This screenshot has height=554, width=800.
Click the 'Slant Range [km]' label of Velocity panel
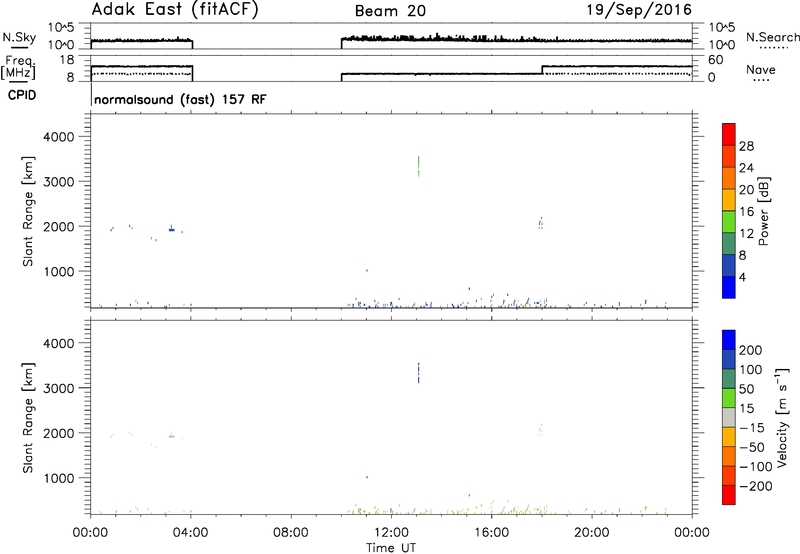pyautogui.click(x=28, y=417)
